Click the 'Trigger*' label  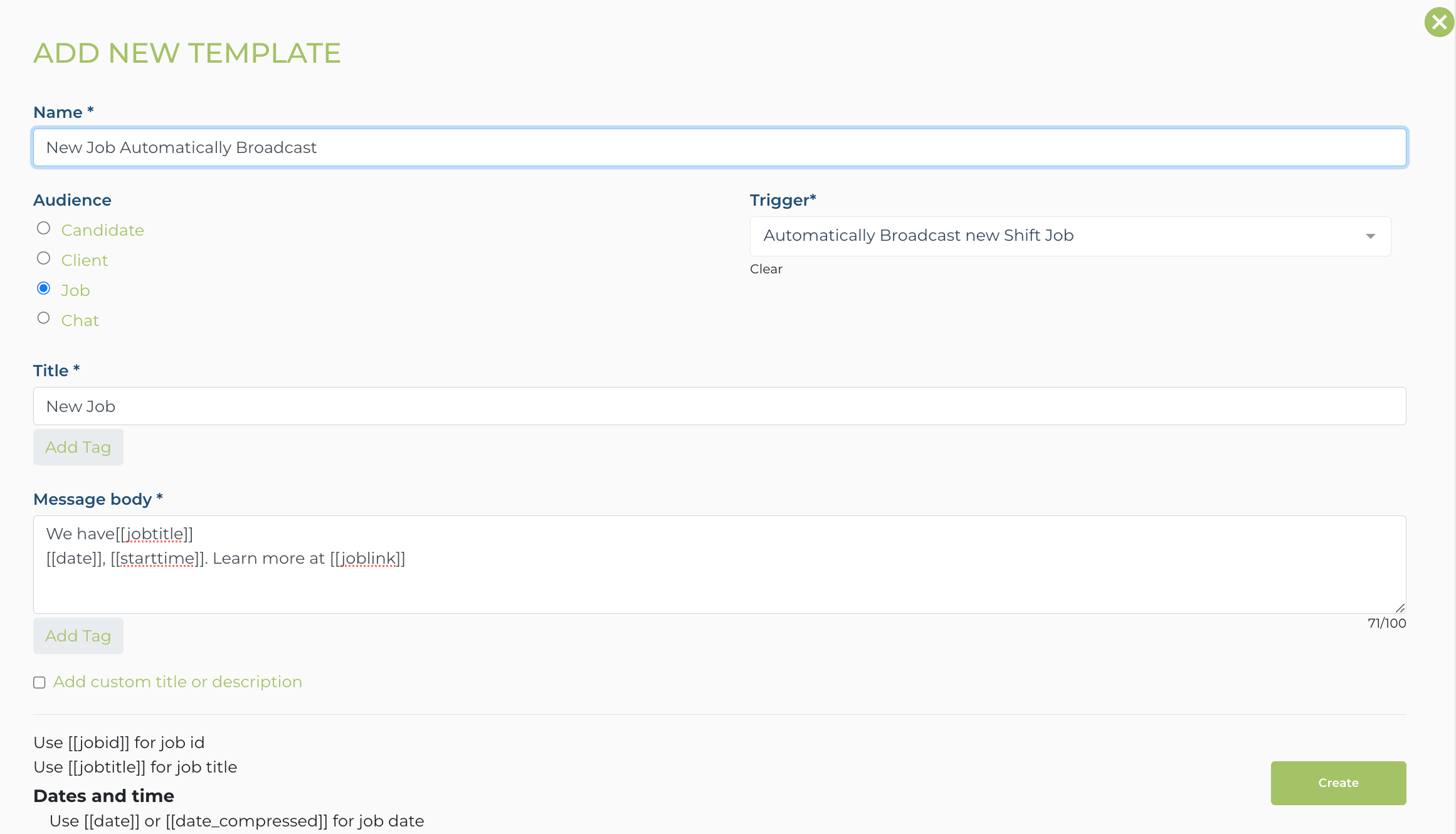tap(783, 200)
